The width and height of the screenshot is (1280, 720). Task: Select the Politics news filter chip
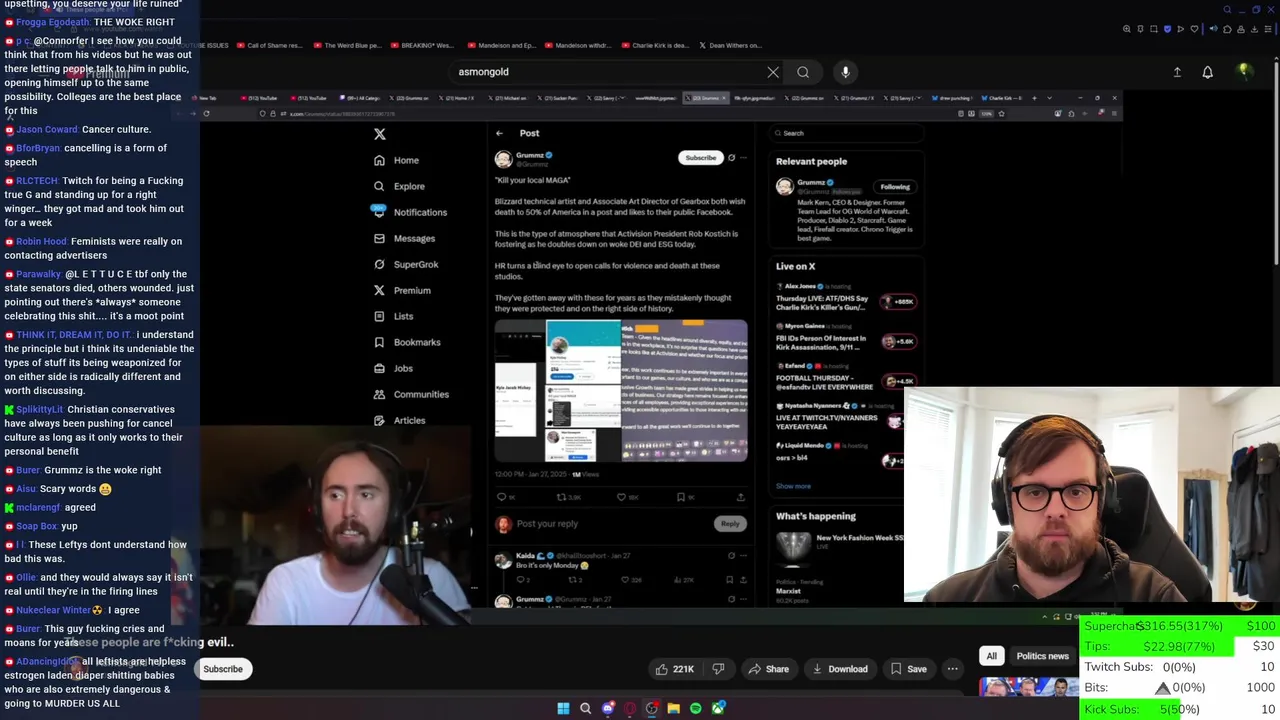1042,656
